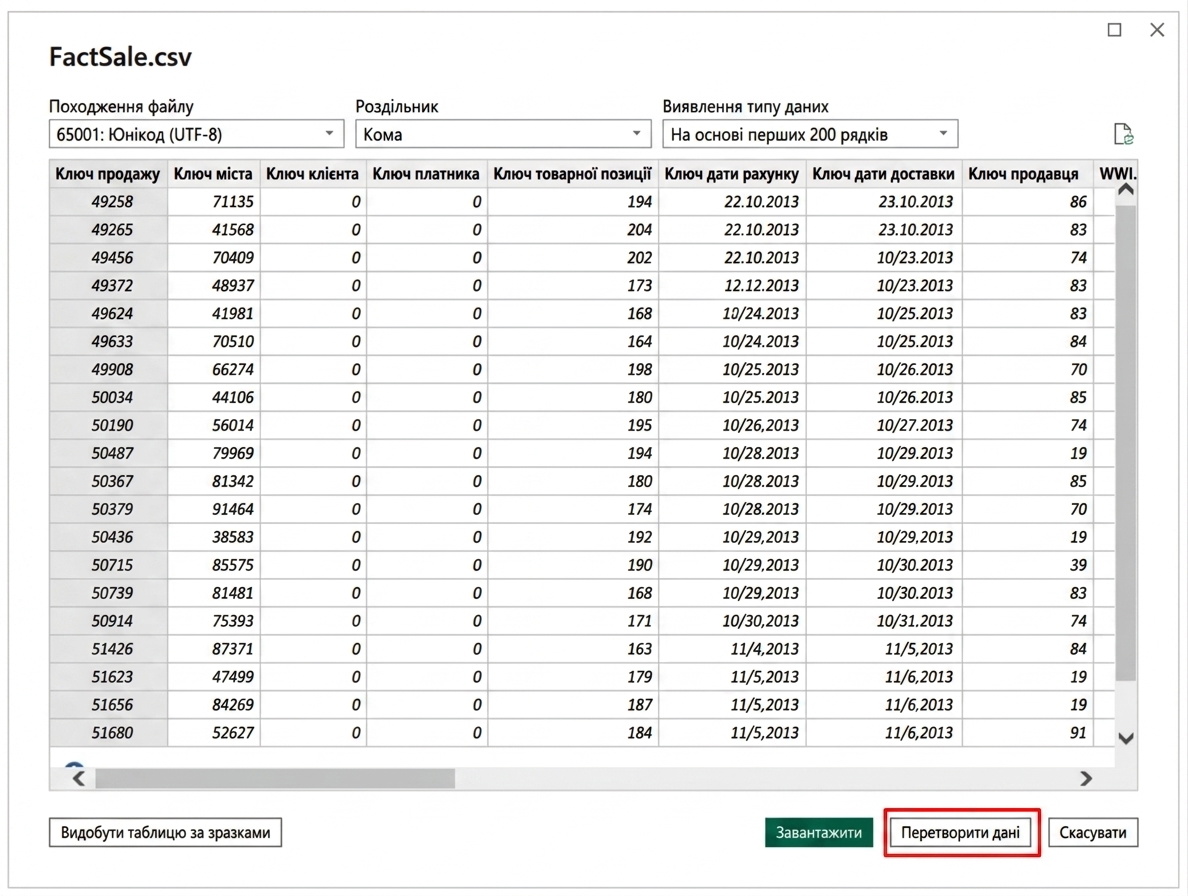Select the Ключ дати доставки column header
This screenshot has width=1188, height=896.
[x=883, y=173]
